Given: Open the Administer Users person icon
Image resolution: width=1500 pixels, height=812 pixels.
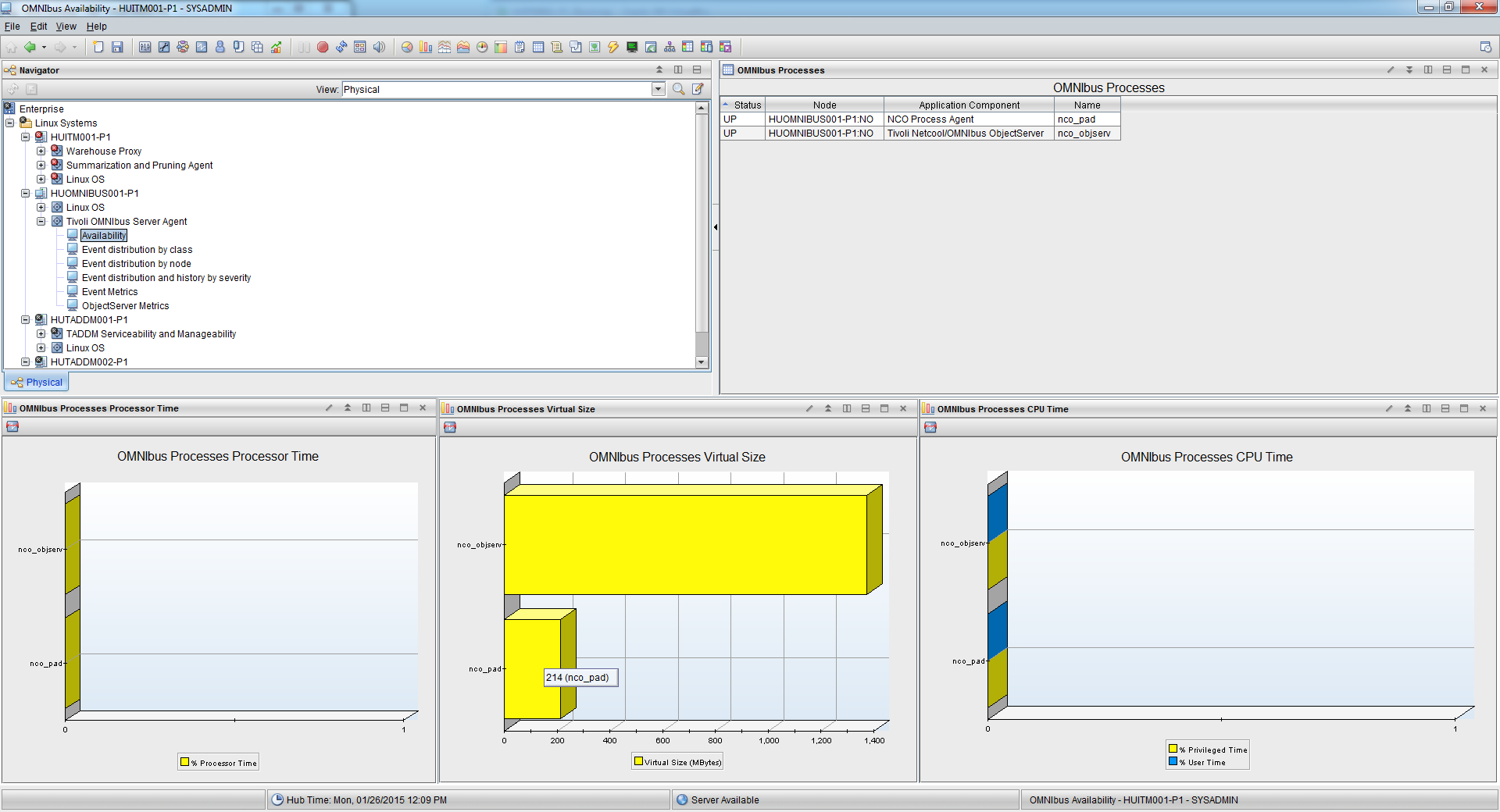Looking at the screenshot, I should point(220,47).
